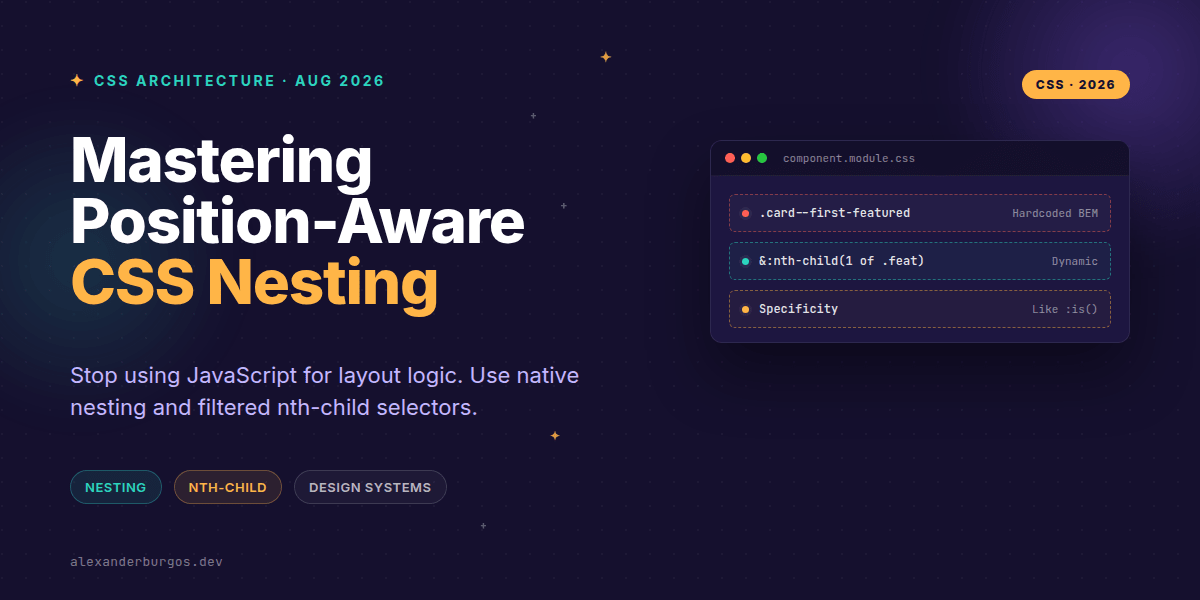
Task: Click the orange bullet beside Specificity
Action: pyautogui.click(x=746, y=309)
